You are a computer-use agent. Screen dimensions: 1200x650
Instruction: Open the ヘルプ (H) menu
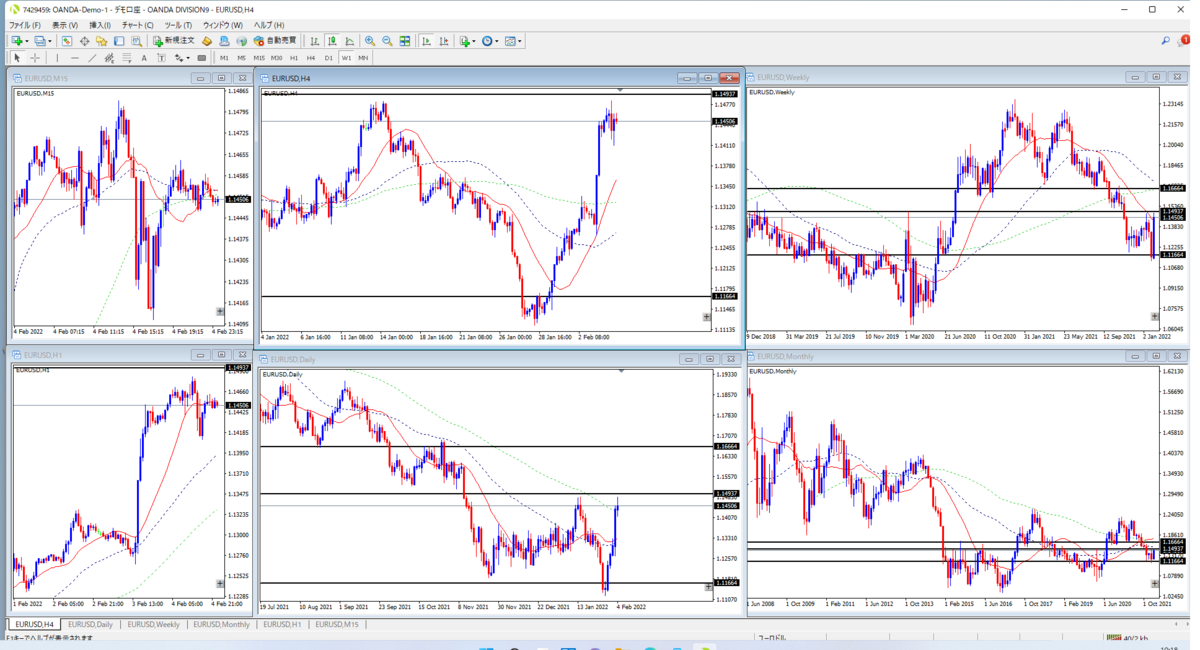pos(268,25)
